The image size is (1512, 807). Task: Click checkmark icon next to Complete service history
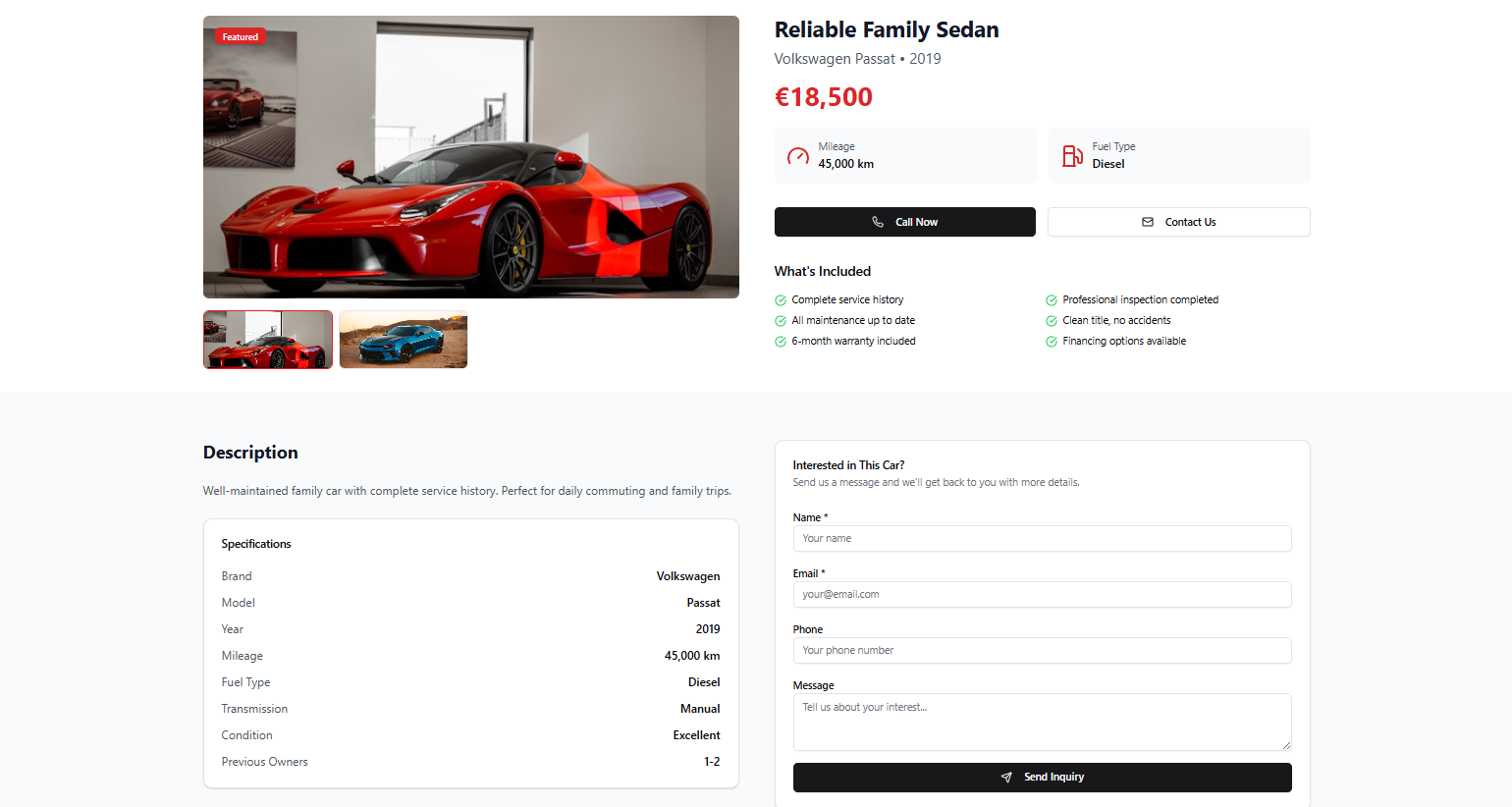coord(781,300)
